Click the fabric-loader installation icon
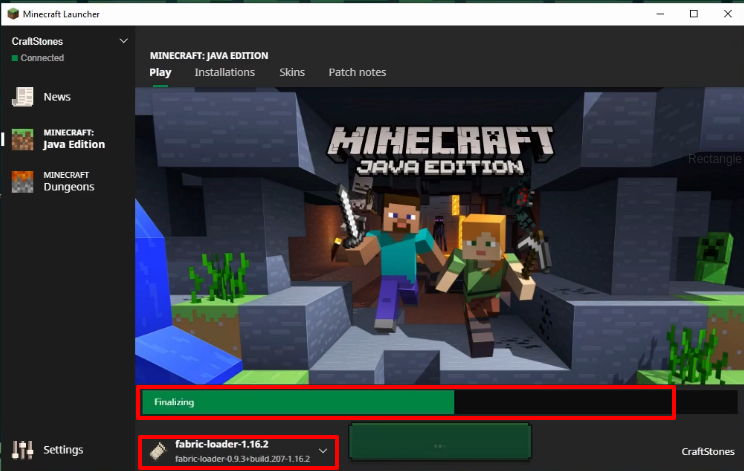Screen dimensions: 744x471 [158, 451]
